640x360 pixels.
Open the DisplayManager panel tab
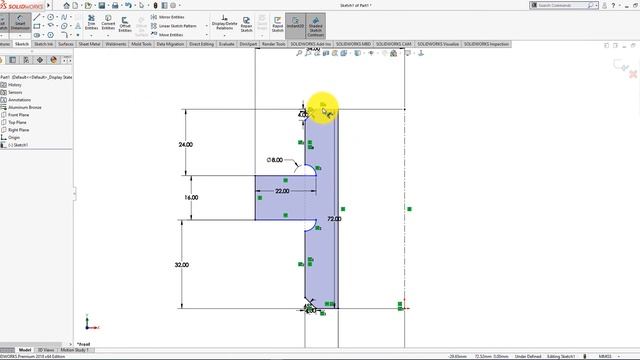(53, 60)
